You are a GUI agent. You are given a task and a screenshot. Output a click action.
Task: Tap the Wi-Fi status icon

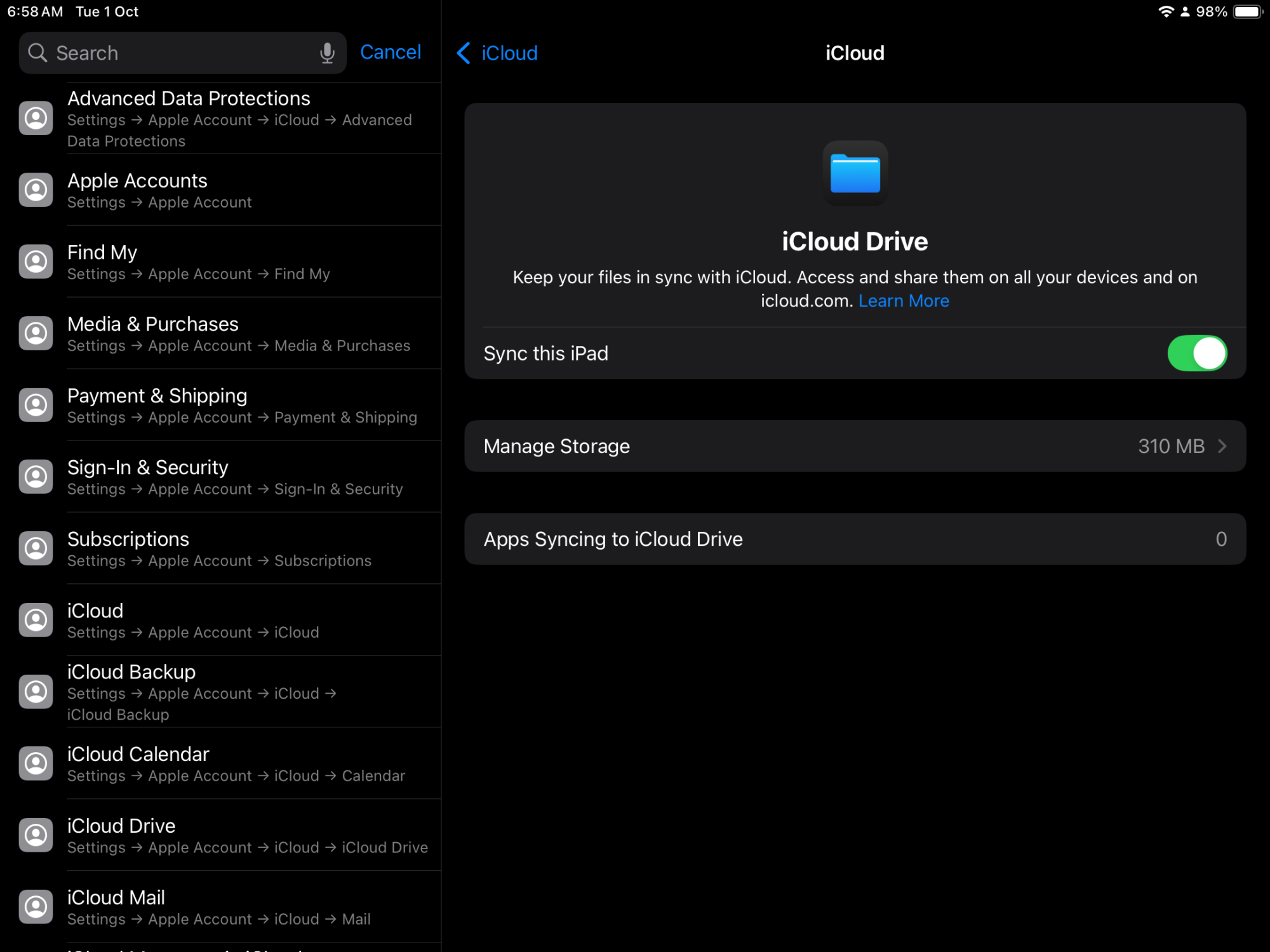tap(1165, 11)
